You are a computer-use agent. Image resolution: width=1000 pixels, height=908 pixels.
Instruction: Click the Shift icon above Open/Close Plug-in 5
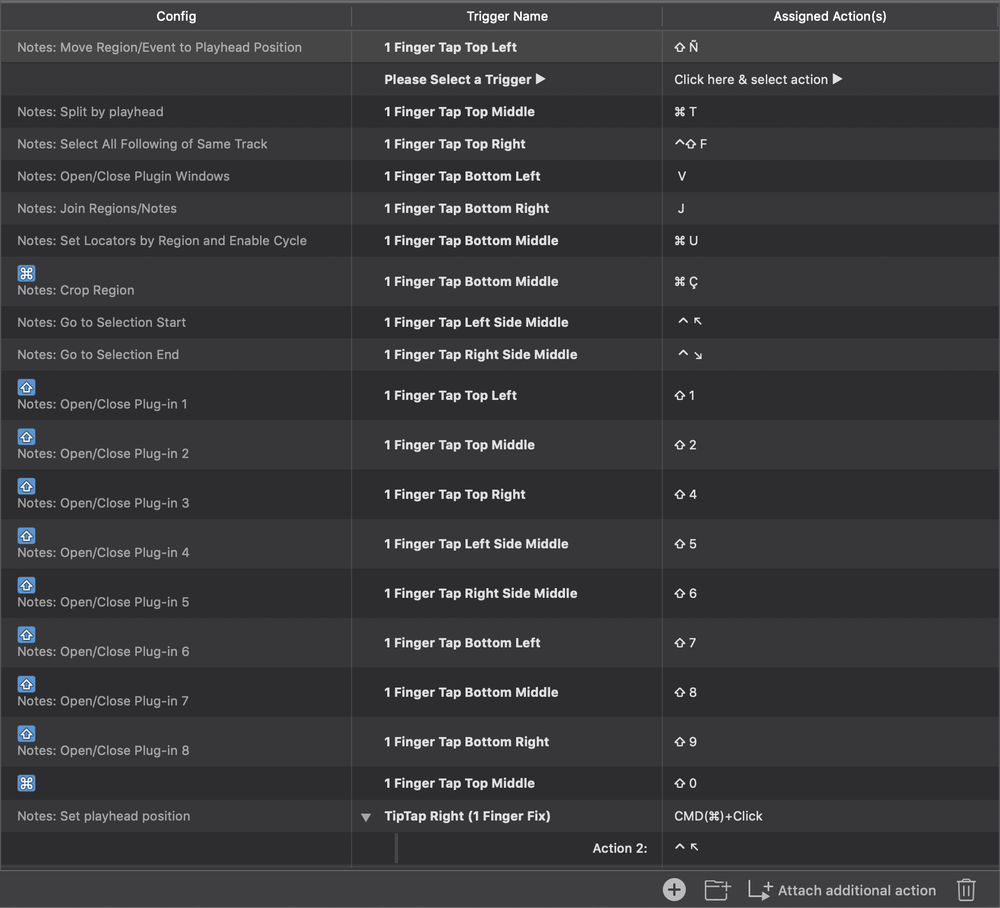coord(26,585)
